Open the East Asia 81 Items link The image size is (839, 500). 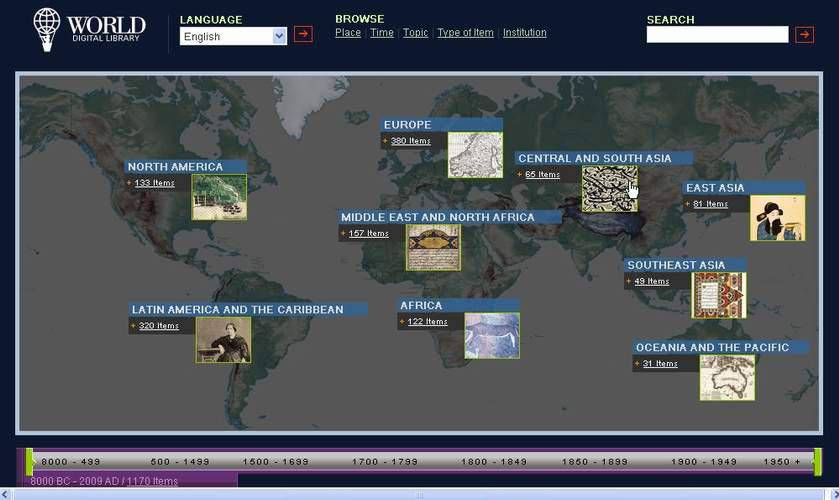click(x=710, y=203)
